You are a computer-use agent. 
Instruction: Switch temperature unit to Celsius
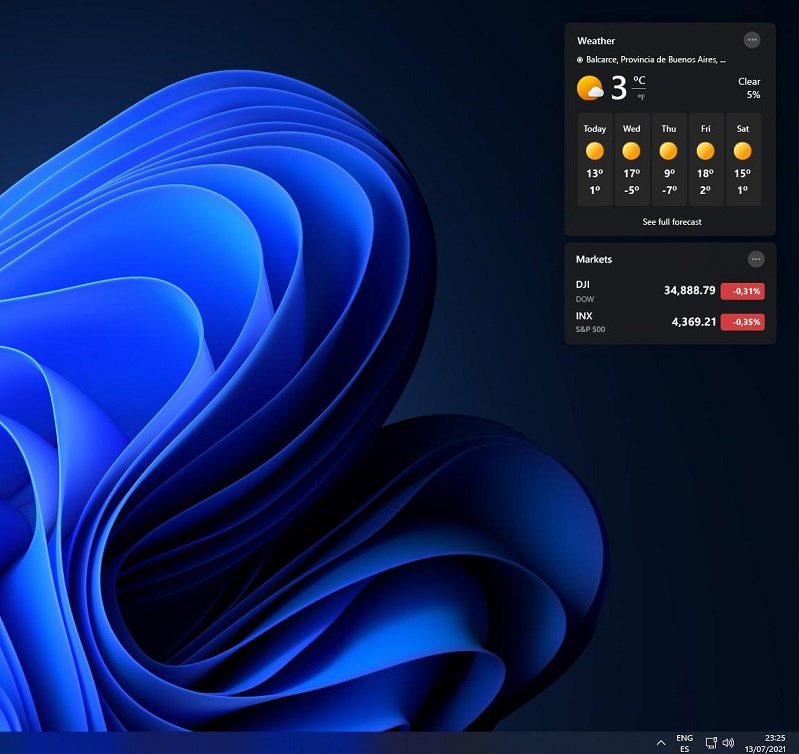click(639, 80)
